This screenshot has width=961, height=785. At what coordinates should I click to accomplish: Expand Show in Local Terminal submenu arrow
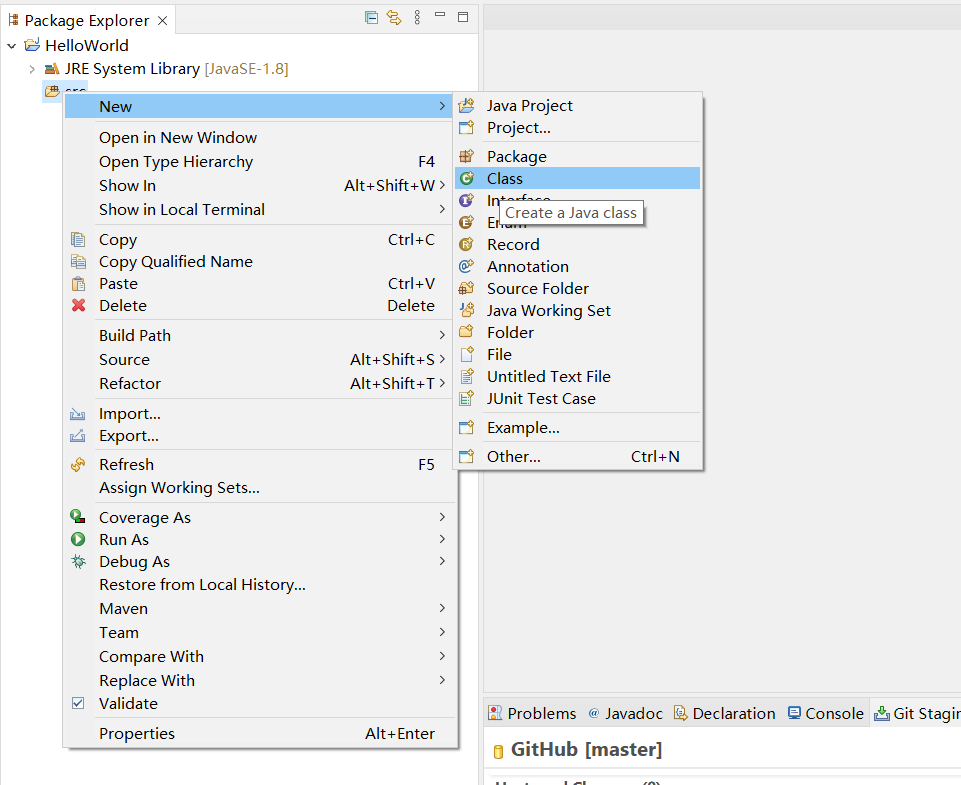pos(442,209)
